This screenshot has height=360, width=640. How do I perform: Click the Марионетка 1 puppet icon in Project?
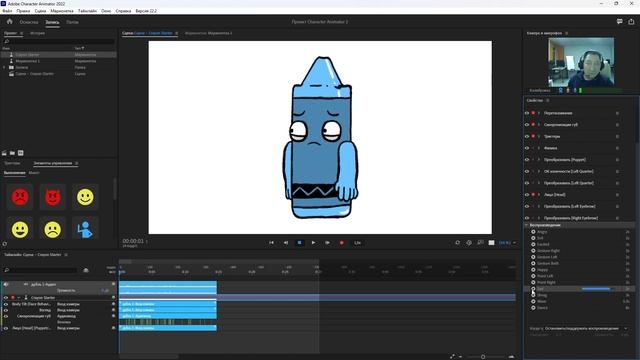(x=11, y=61)
